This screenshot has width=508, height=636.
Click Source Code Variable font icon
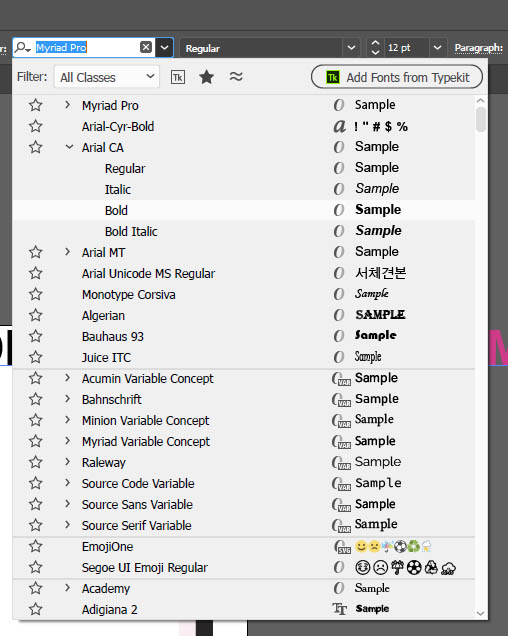341,484
